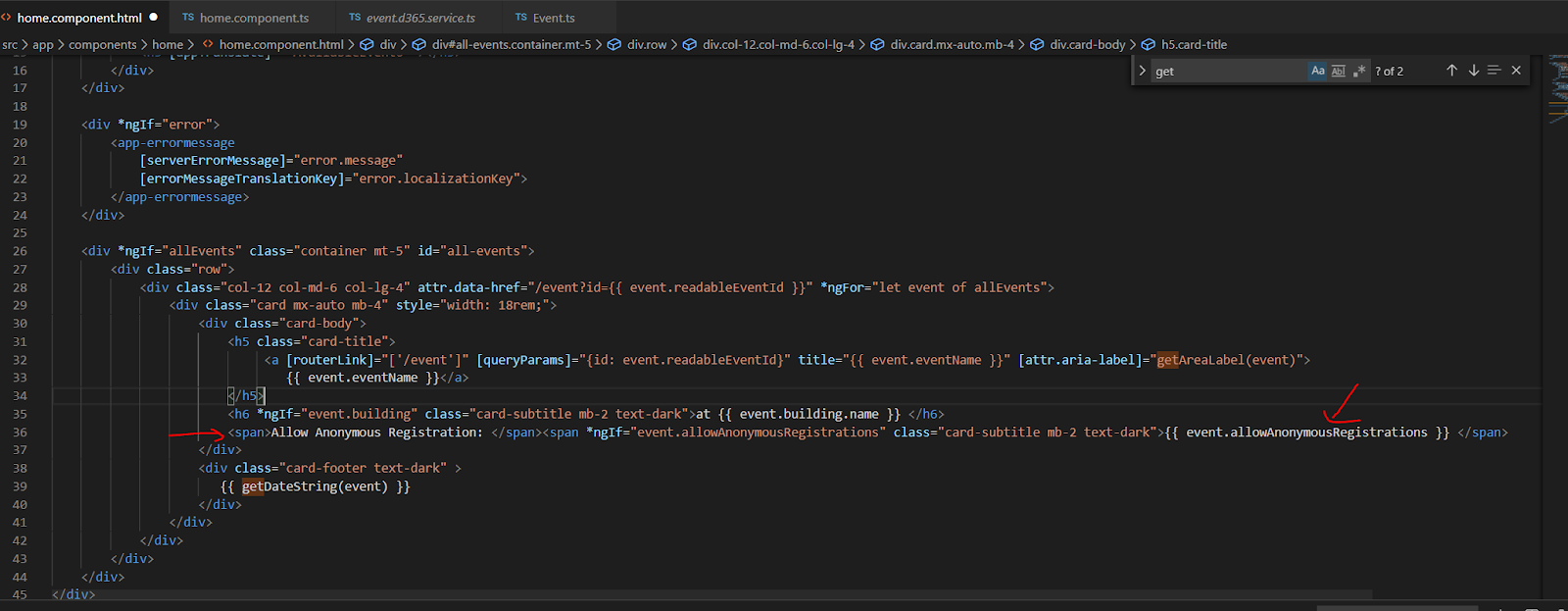
Task: Click the minimap code overview
Action: point(1557,88)
